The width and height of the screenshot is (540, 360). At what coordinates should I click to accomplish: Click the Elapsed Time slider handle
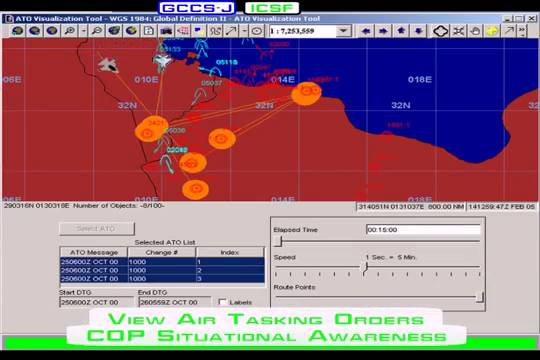point(279,241)
